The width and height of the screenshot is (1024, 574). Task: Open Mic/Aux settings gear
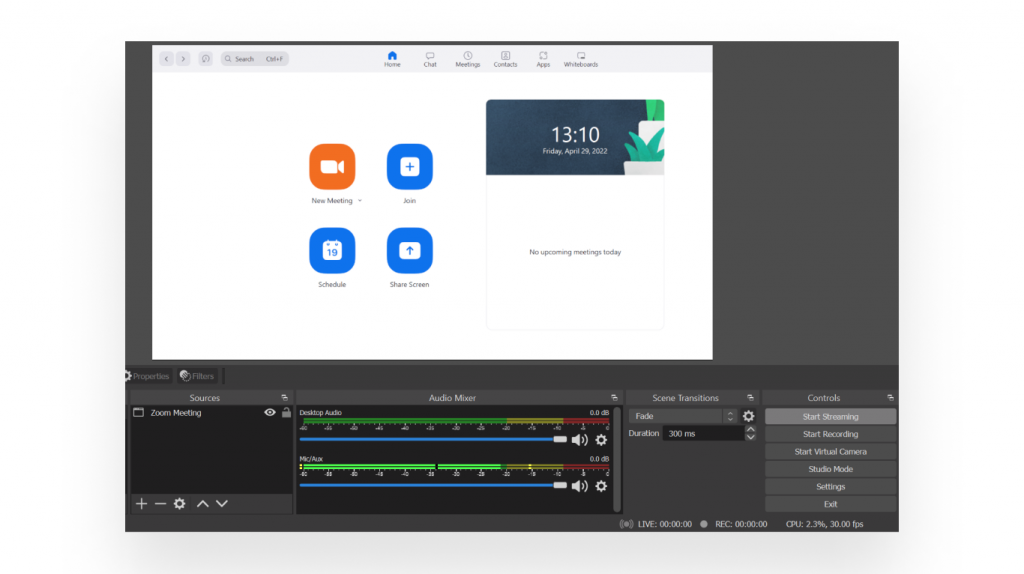point(601,486)
